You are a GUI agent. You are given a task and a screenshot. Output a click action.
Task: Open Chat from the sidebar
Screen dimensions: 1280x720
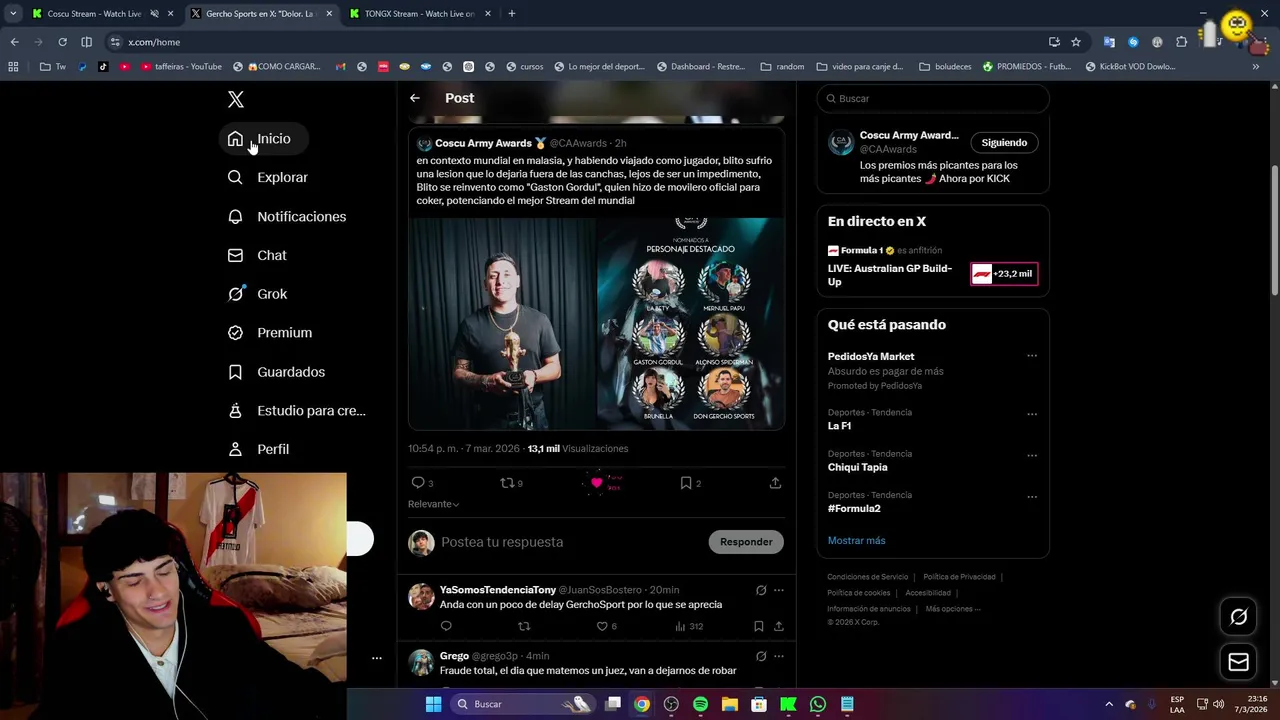coord(258,255)
